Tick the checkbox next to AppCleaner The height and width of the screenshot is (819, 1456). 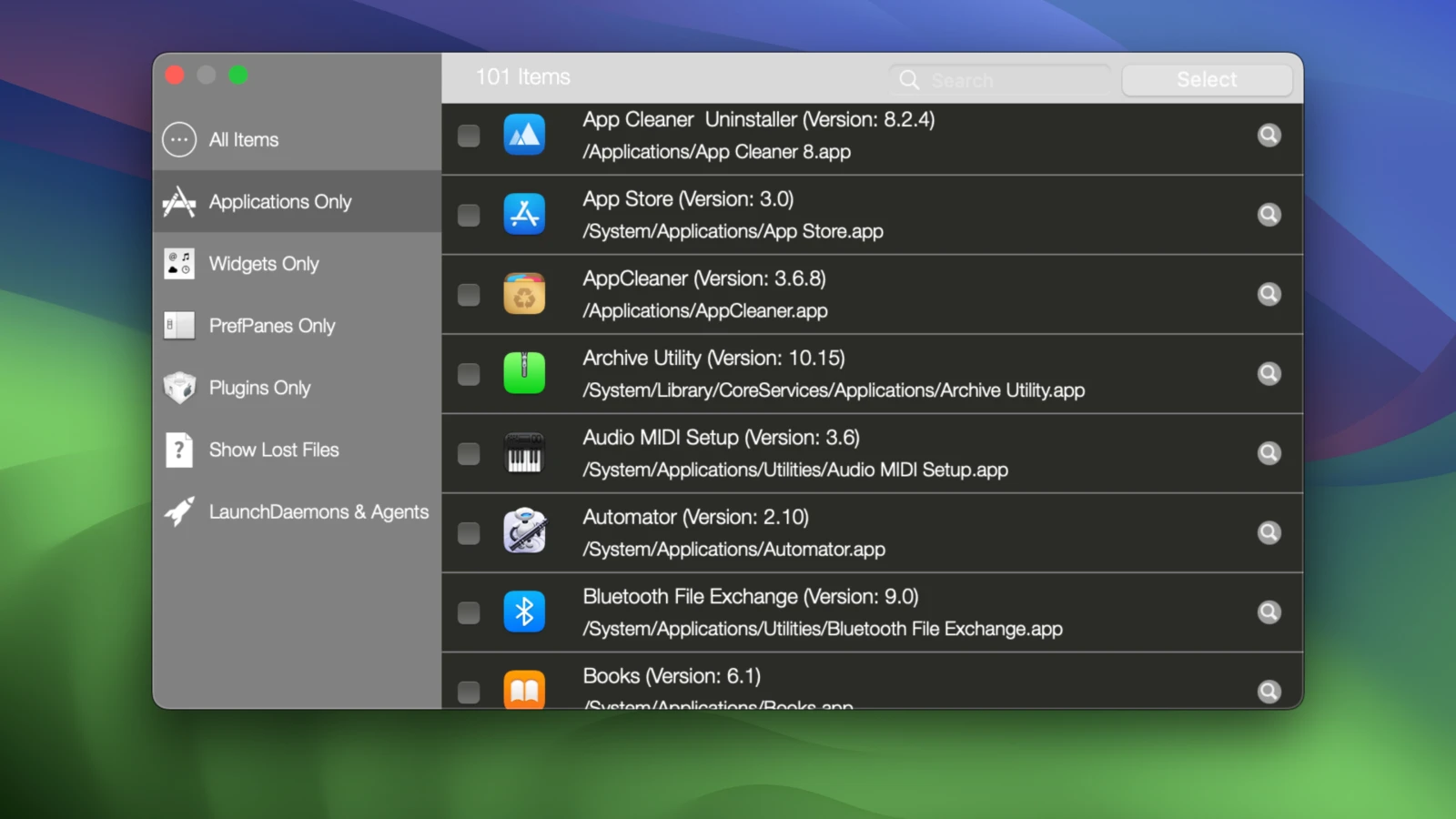click(x=469, y=294)
